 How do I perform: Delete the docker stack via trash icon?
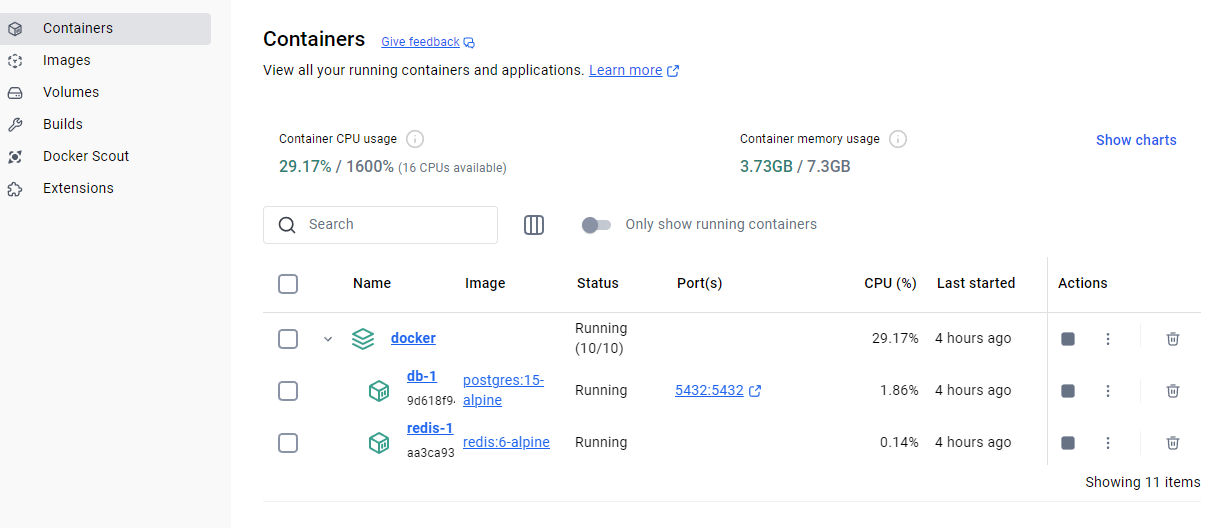pyautogui.click(x=1173, y=339)
